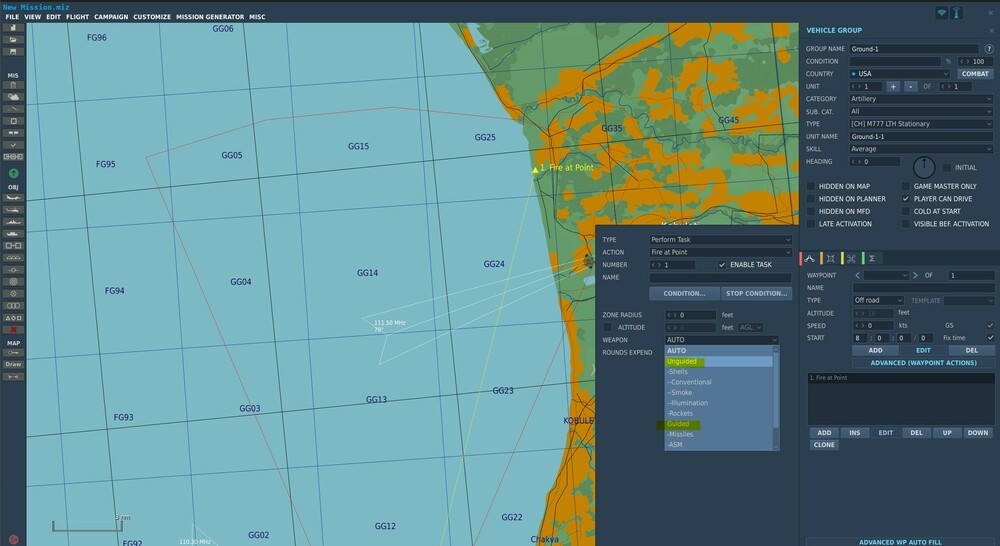The image size is (1000, 546).
Task: Open the Mission Generator menu
Action: click(x=210, y=17)
